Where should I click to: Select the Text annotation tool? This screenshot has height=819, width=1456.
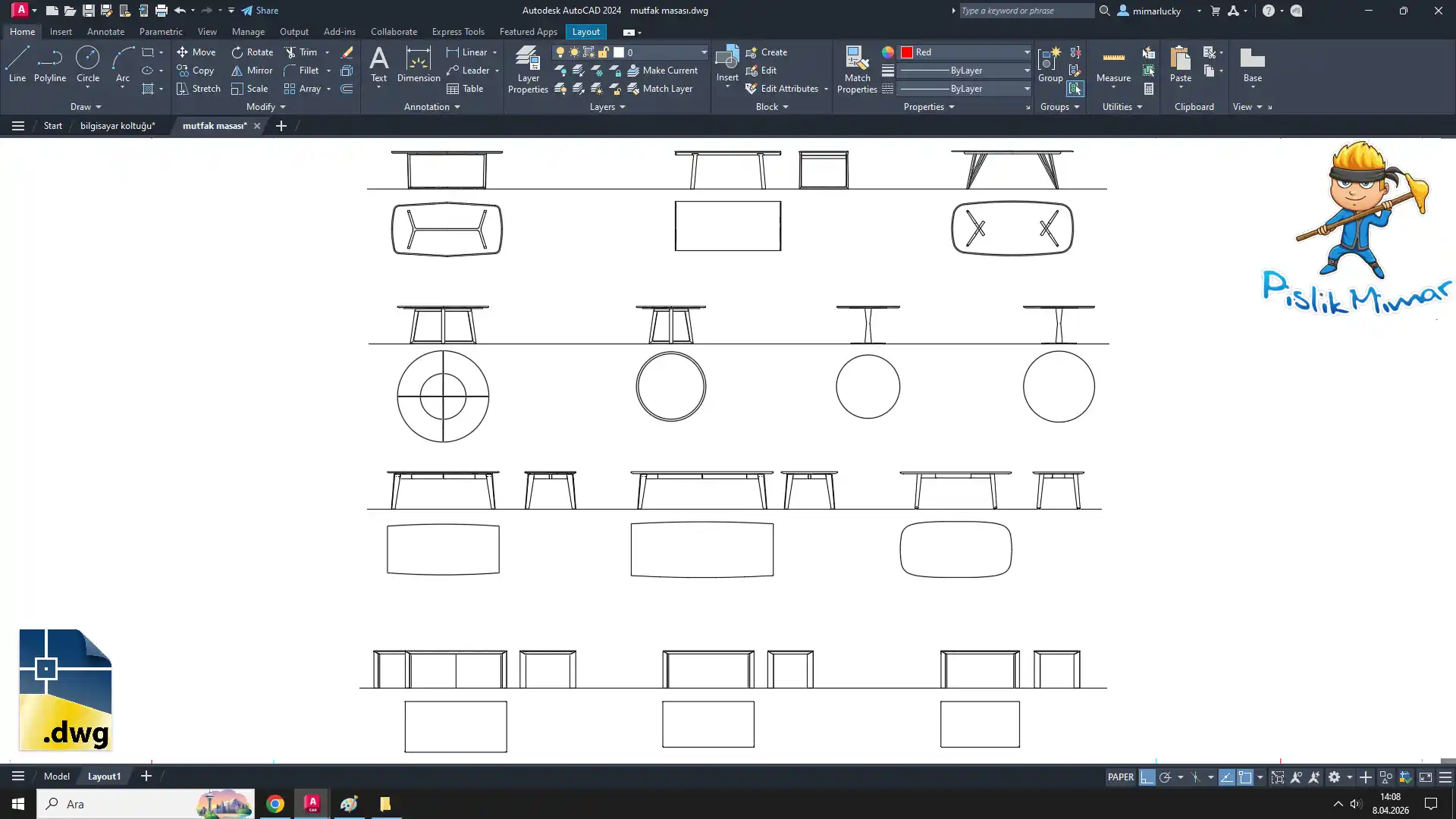pos(378,64)
